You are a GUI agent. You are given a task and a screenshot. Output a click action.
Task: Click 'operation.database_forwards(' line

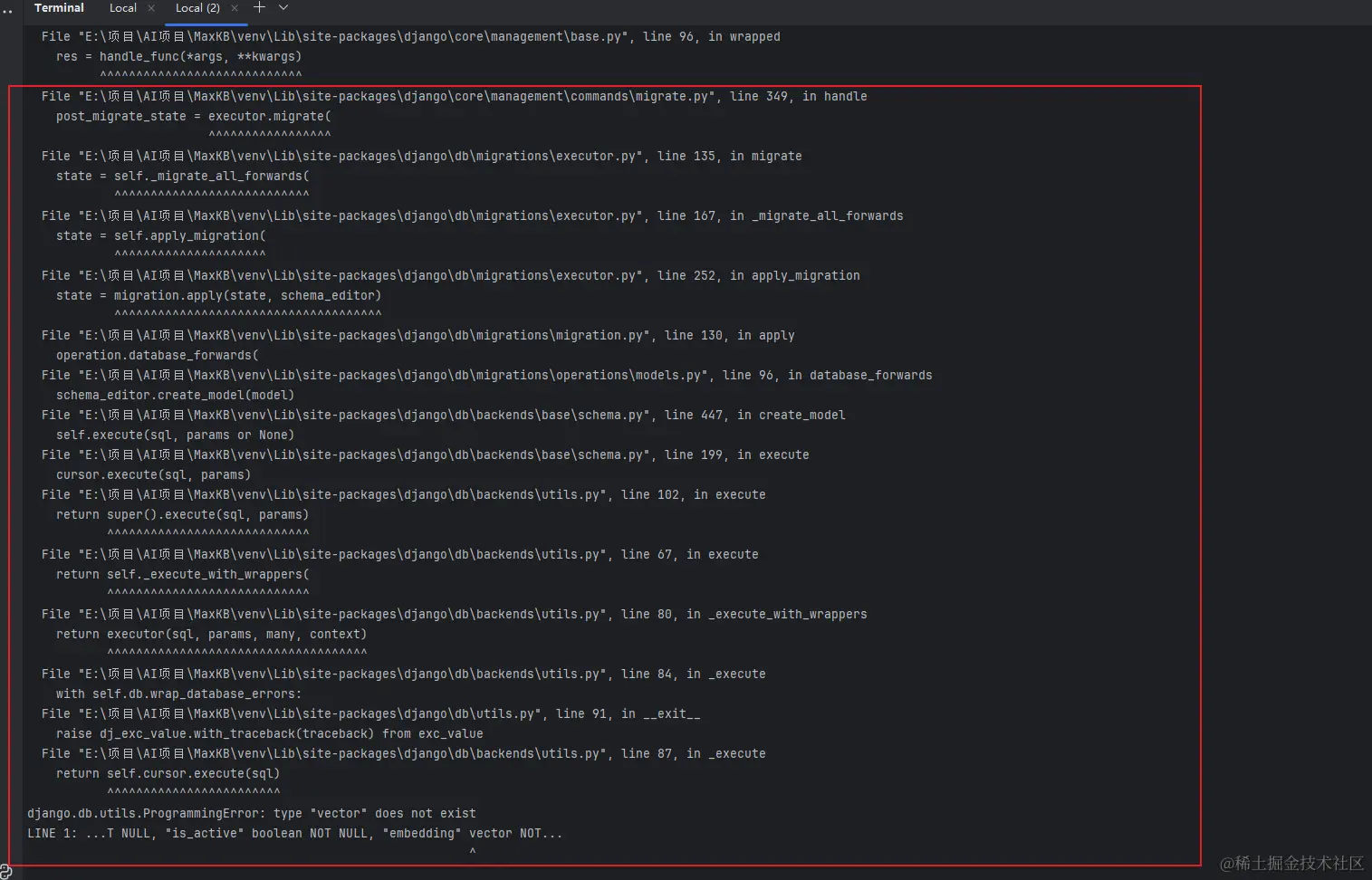(x=158, y=356)
